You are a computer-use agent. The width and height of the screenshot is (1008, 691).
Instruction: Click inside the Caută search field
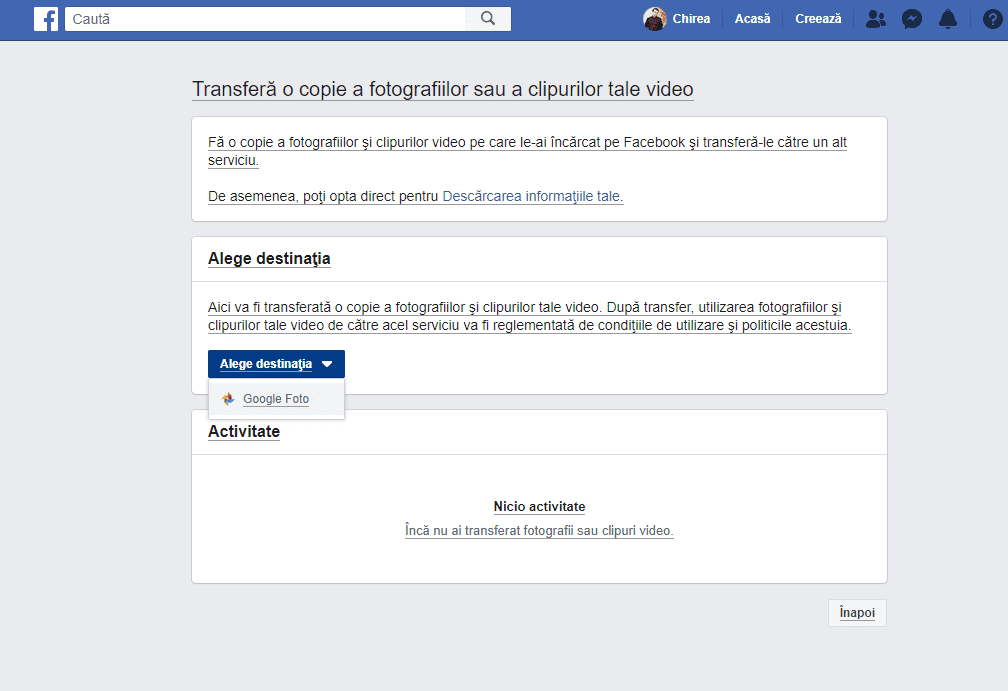(265, 18)
